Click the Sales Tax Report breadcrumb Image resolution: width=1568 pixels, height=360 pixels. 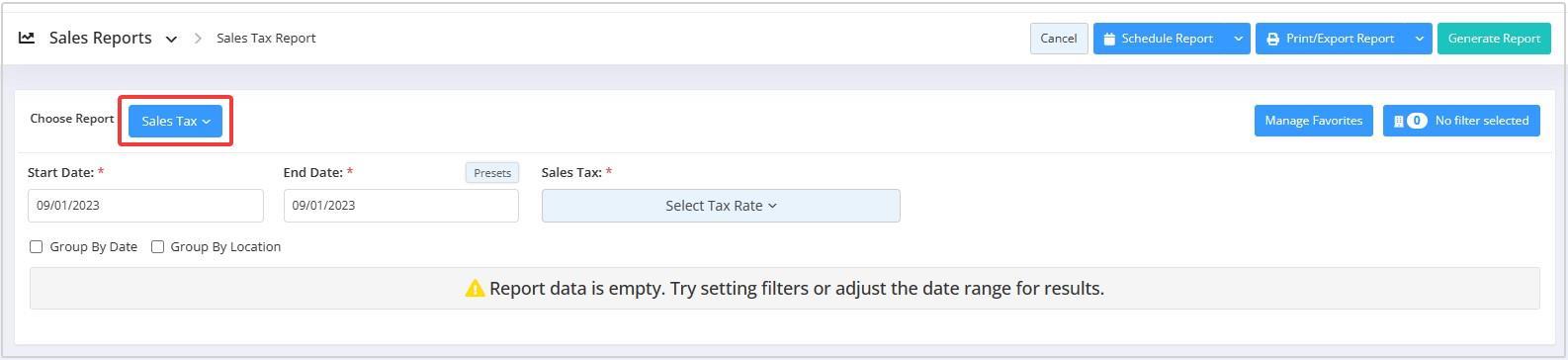[266, 39]
